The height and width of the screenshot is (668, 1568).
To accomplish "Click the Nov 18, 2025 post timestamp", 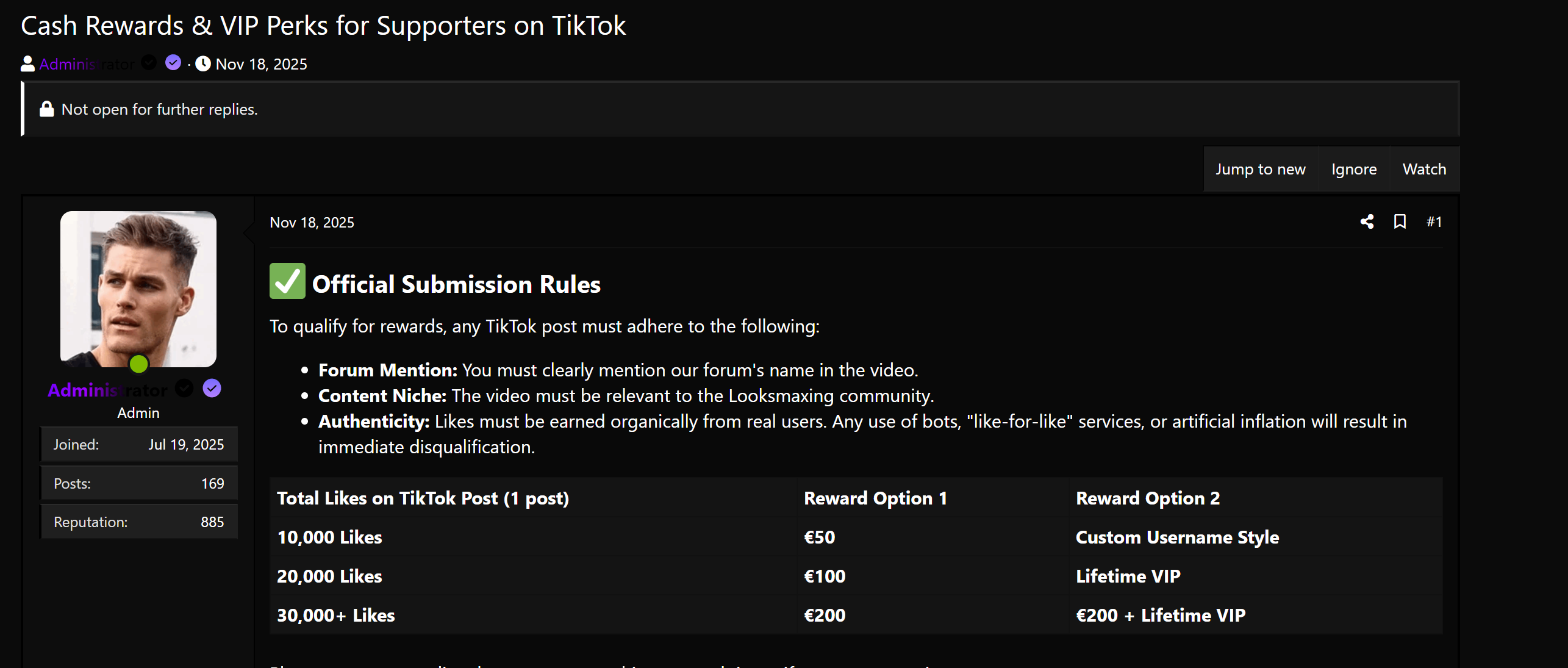I will [x=312, y=223].
